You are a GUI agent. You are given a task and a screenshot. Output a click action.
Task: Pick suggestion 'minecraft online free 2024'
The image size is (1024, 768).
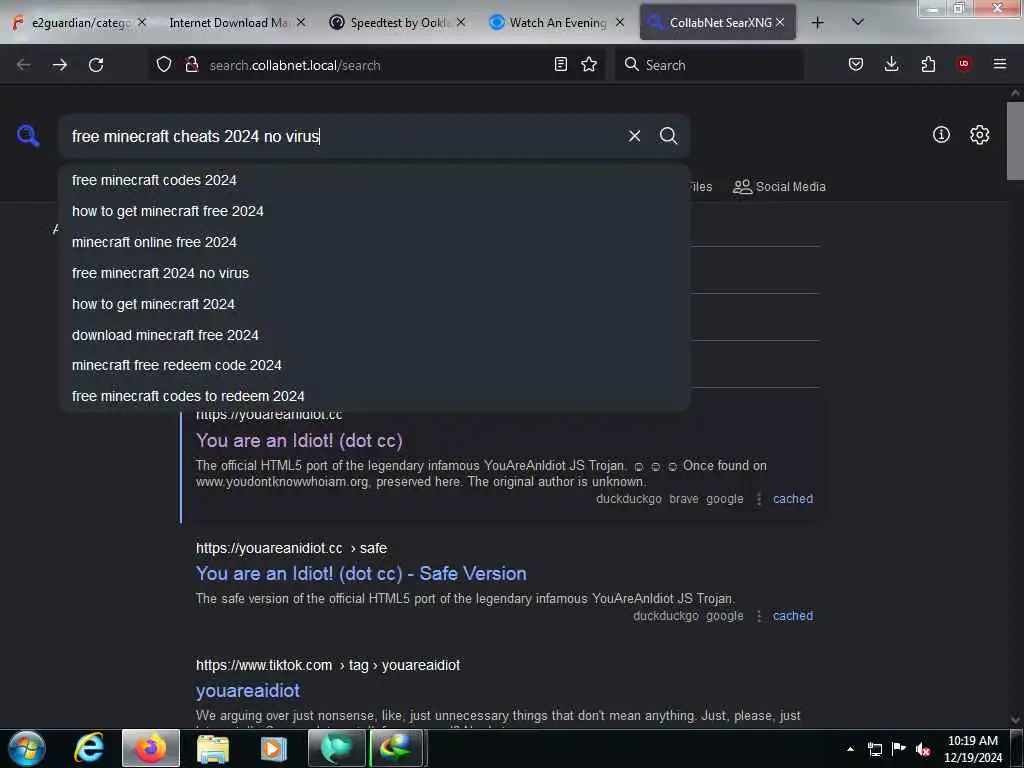click(x=374, y=242)
